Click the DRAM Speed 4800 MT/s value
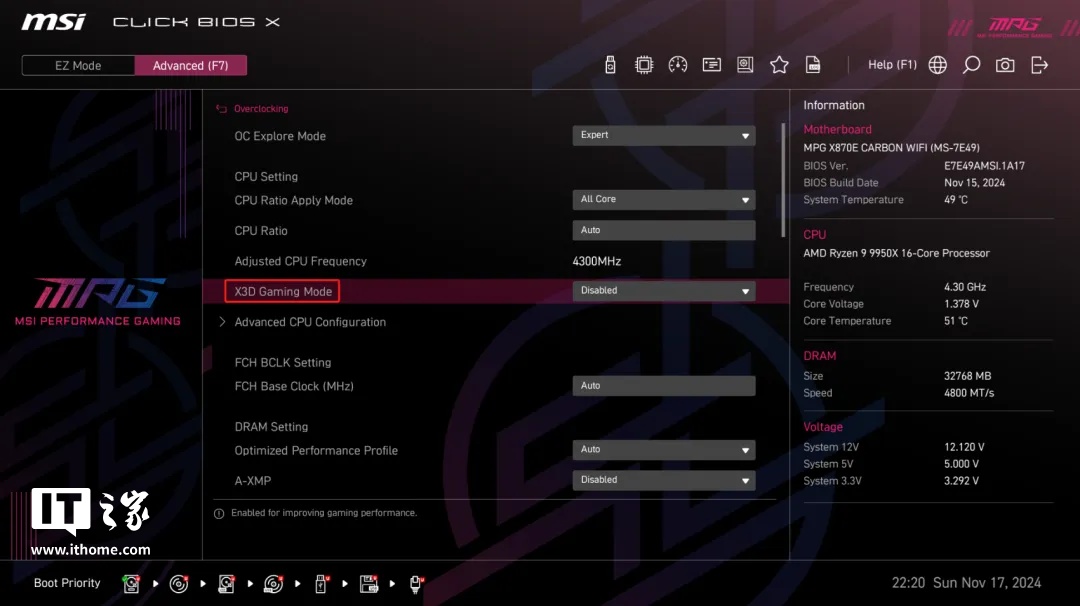 [968, 393]
